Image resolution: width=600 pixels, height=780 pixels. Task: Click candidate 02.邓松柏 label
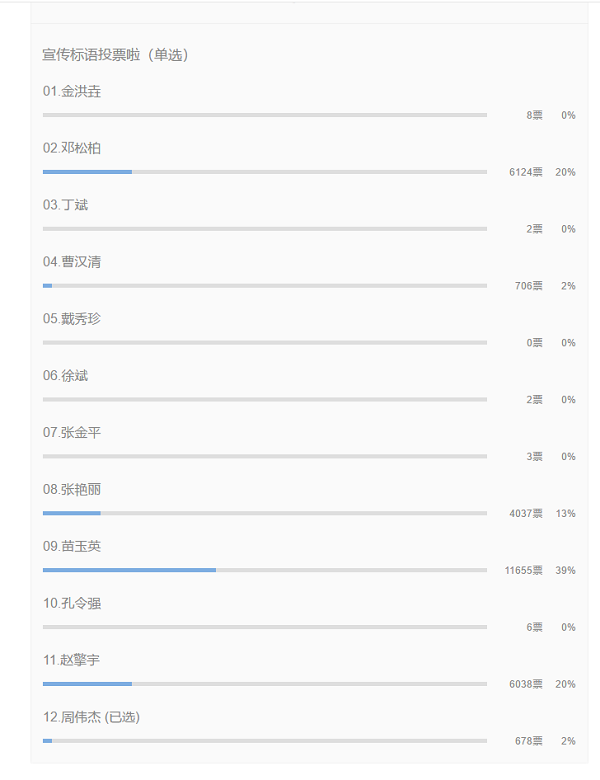[72, 148]
